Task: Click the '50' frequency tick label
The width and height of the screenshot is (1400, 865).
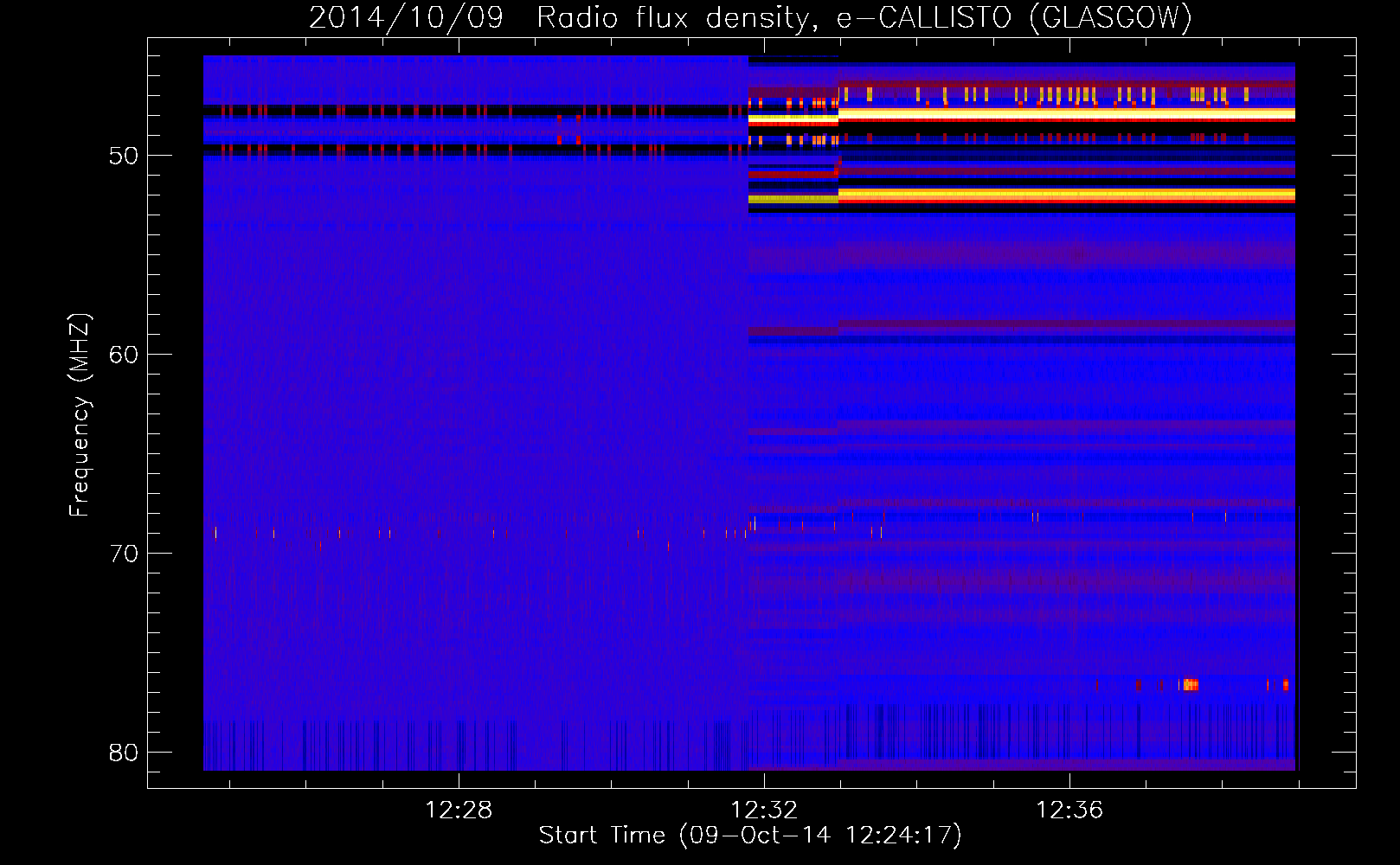Action: [124, 156]
